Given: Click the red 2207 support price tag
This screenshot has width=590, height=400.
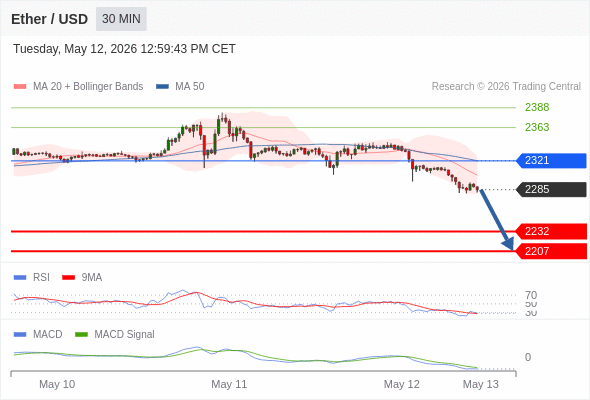Looking at the screenshot, I should pyautogui.click(x=551, y=251).
